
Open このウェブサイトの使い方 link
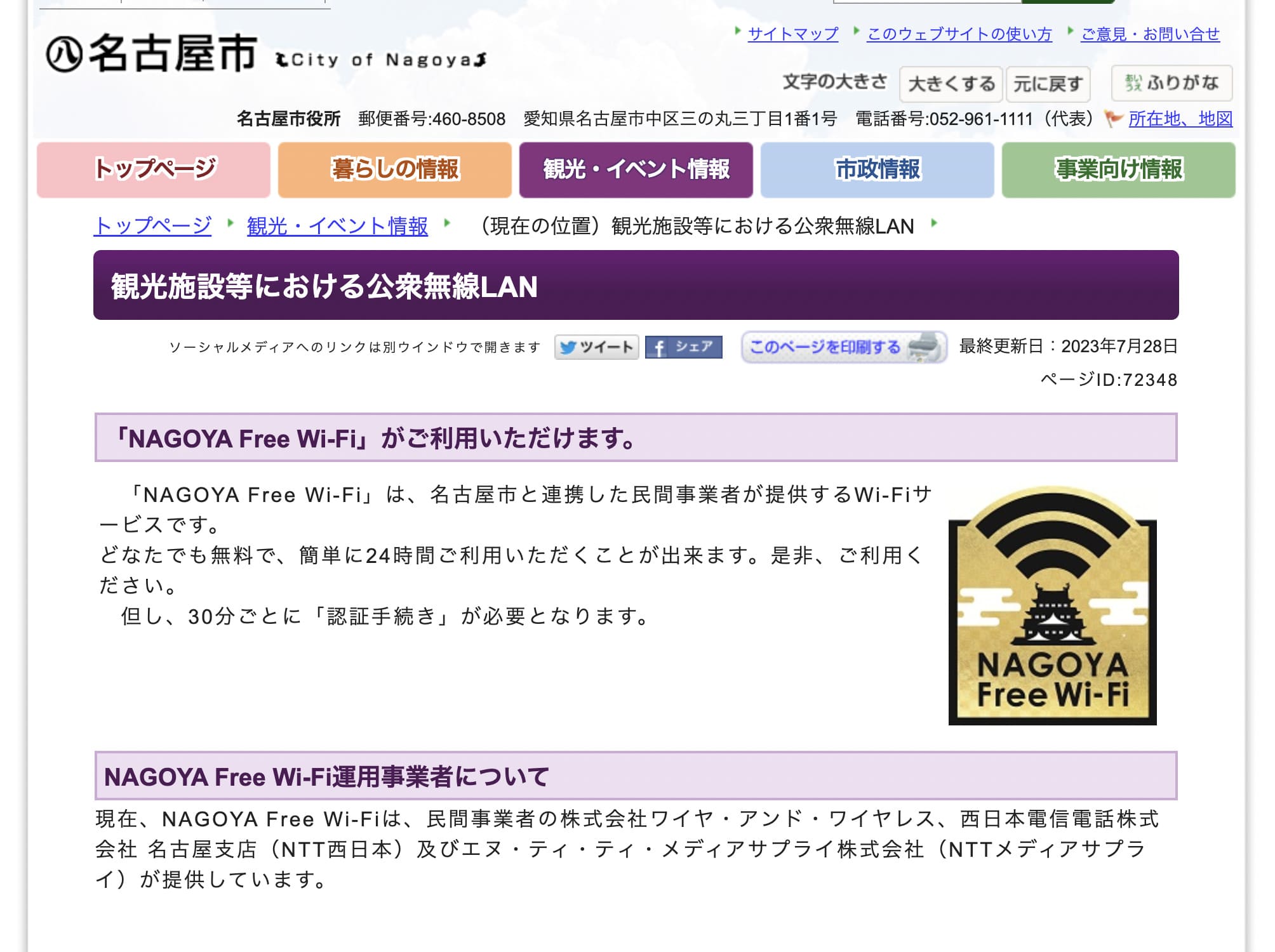click(959, 34)
